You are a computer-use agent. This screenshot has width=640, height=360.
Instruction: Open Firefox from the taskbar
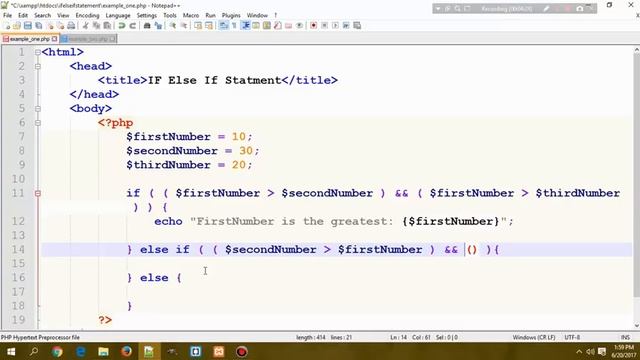click(126, 351)
